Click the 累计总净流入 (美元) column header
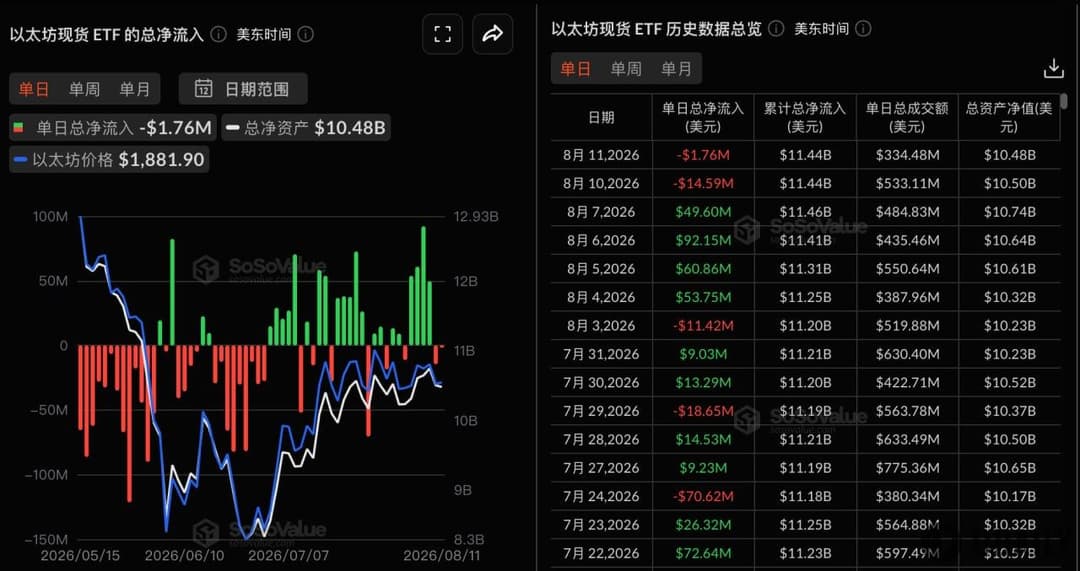This screenshot has width=1080, height=571. pyautogui.click(x=805, y=117)
